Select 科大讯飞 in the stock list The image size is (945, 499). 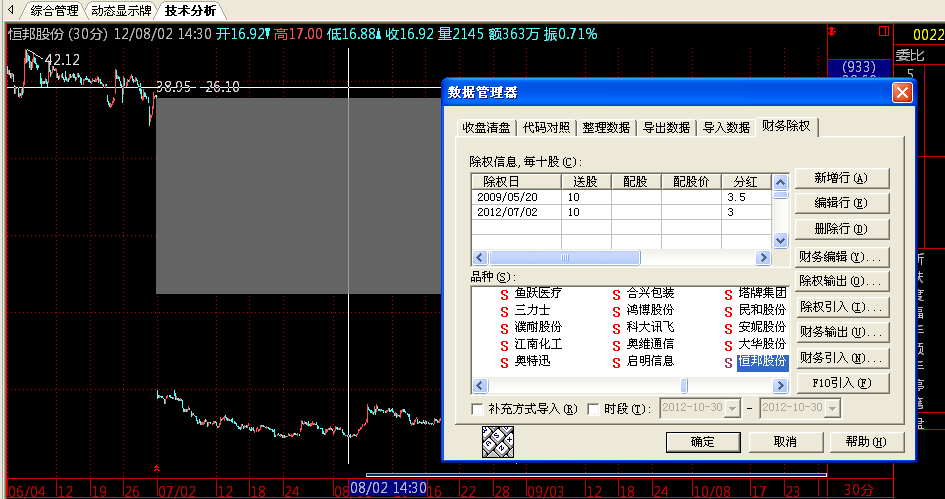click(x=650, y=327)
